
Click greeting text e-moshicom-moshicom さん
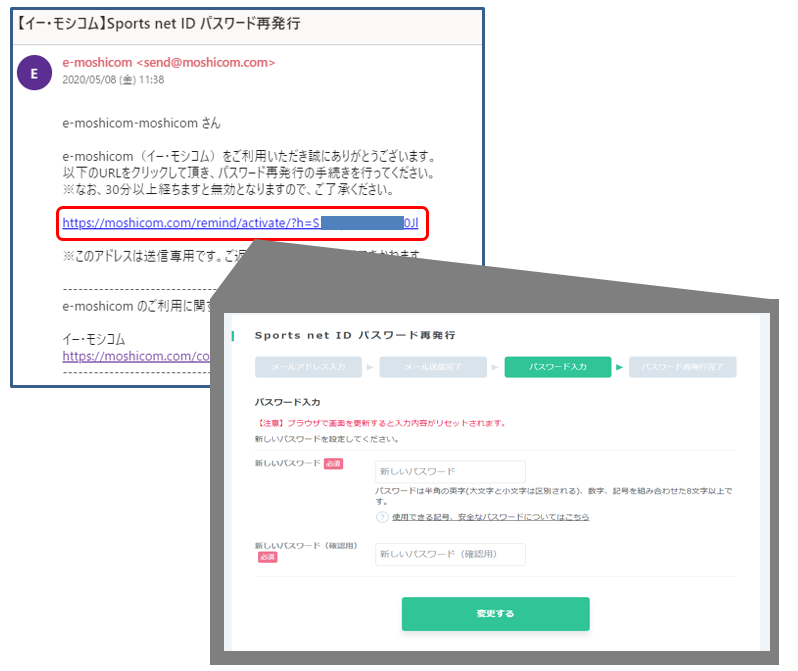coord(141,123)
